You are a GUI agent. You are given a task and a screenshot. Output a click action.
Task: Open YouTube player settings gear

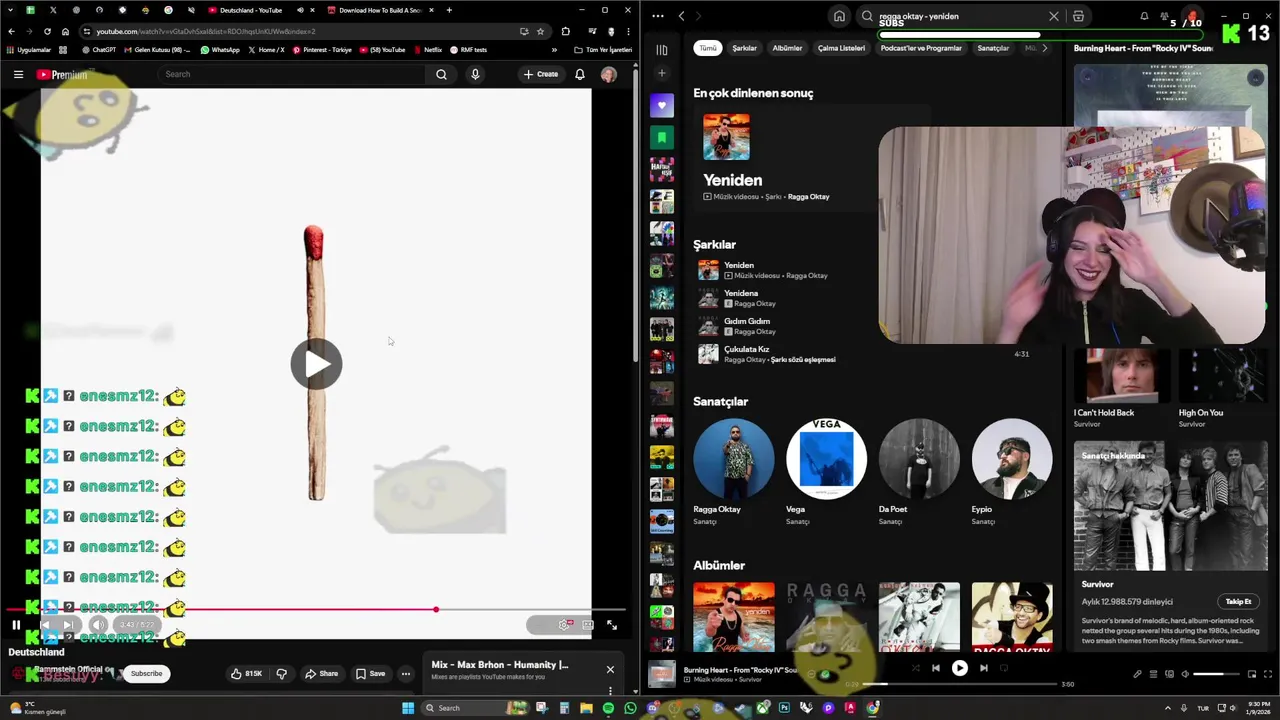tap(565, 625)
